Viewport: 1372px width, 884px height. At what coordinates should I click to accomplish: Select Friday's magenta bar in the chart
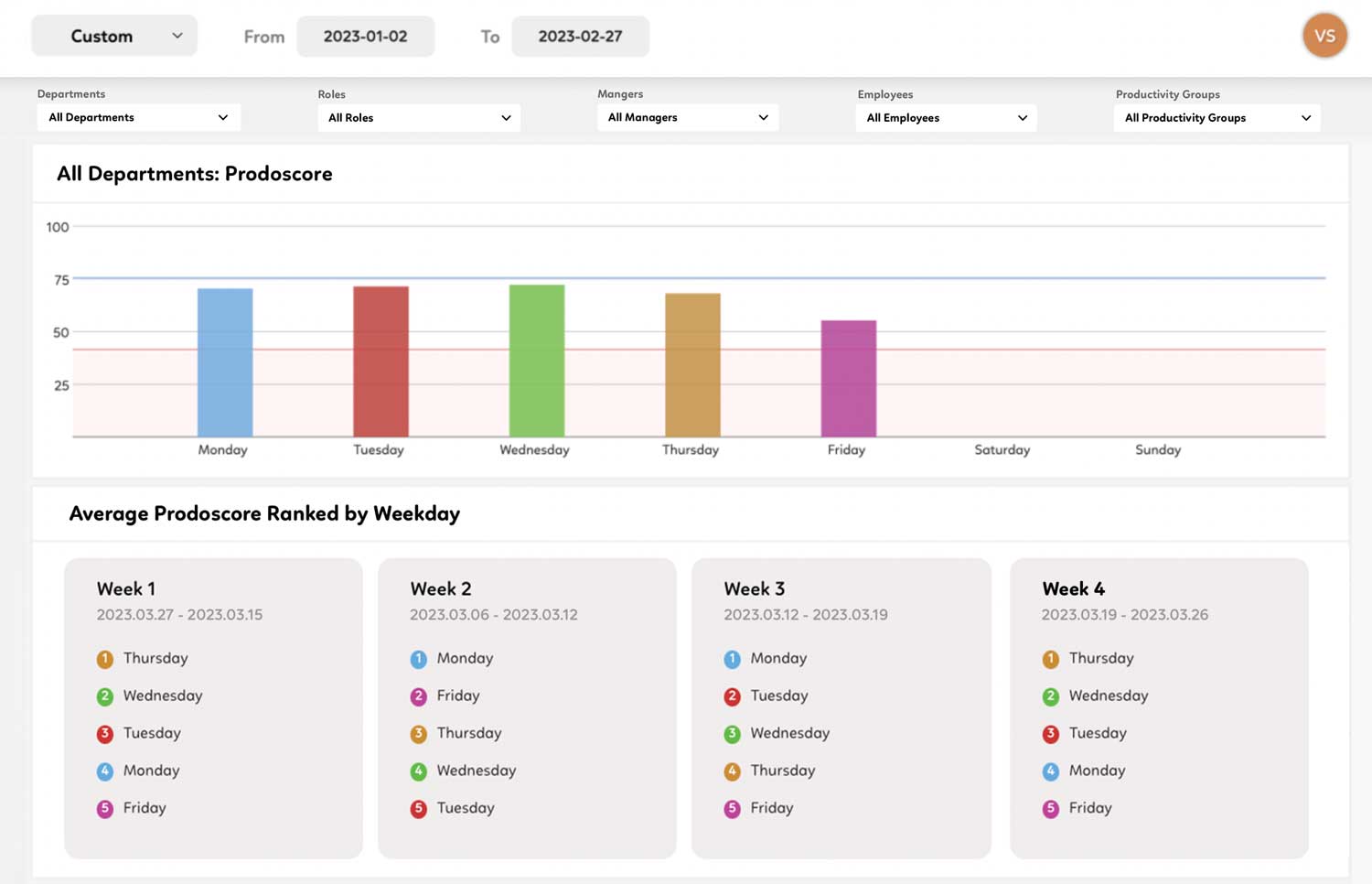click(x=848, y=380)
